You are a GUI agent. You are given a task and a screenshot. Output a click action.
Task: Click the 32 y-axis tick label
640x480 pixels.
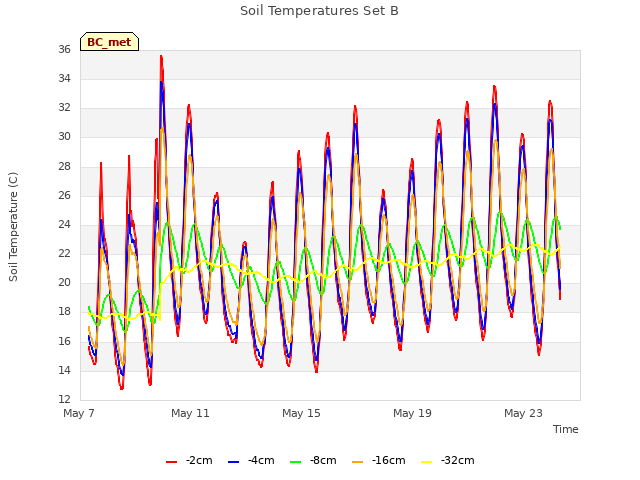(x=64, y=107)
